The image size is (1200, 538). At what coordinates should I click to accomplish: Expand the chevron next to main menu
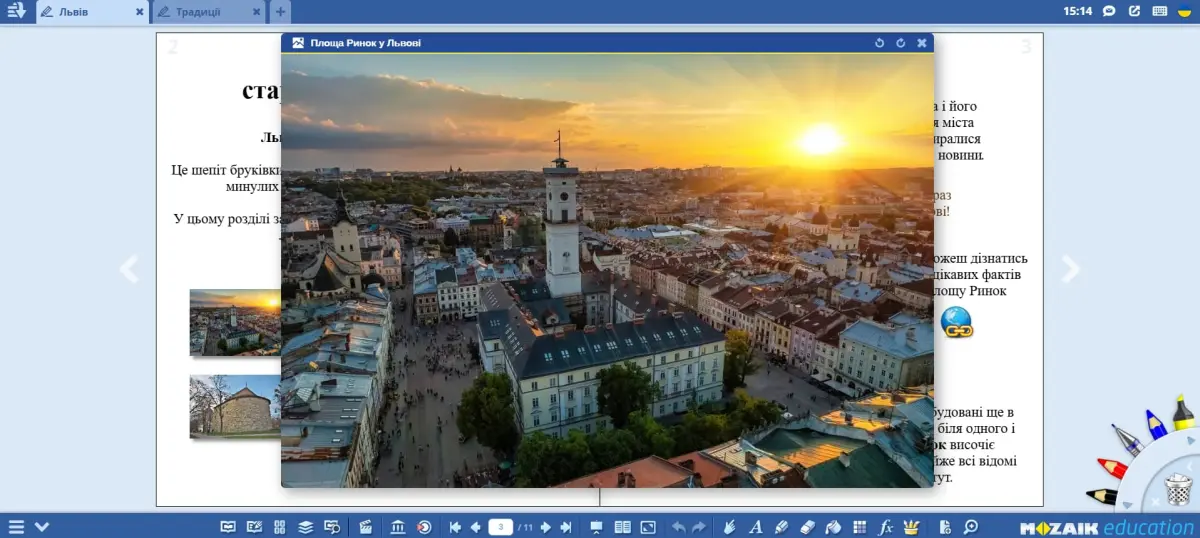42,526
